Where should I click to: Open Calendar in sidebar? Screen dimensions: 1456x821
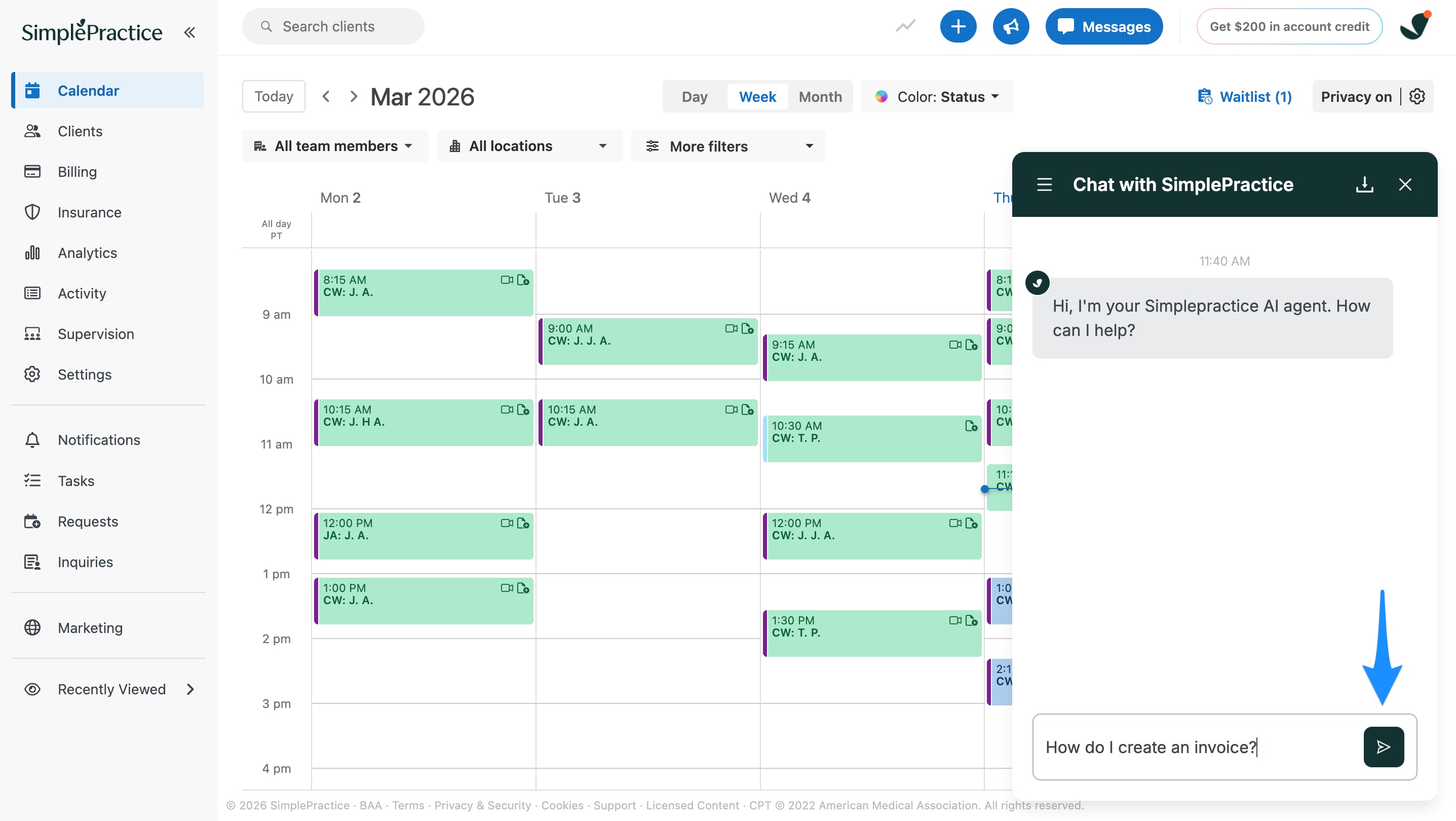click(x=107, y=91)
